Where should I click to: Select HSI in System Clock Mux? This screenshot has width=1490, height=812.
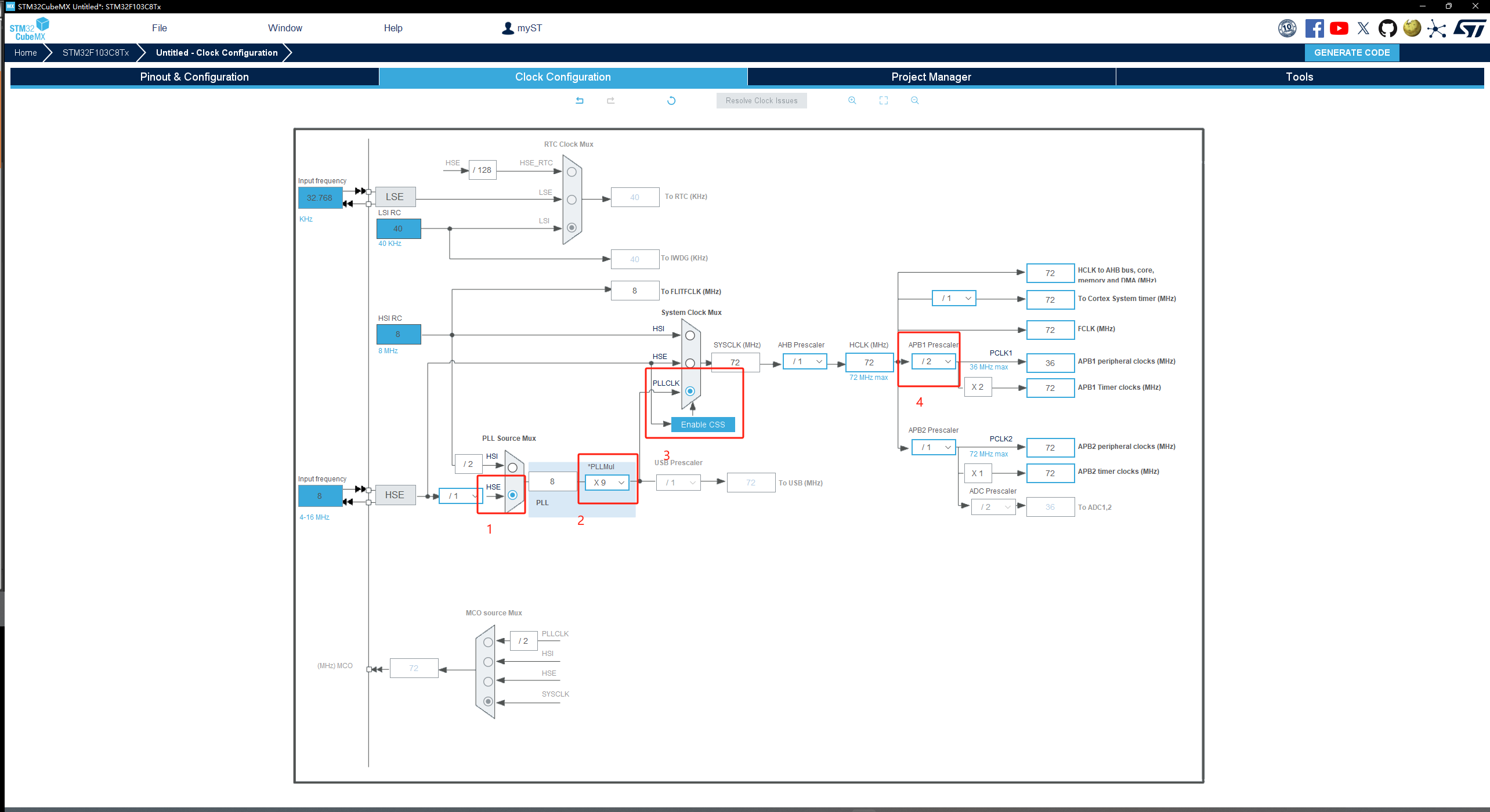tap(690, 335)
